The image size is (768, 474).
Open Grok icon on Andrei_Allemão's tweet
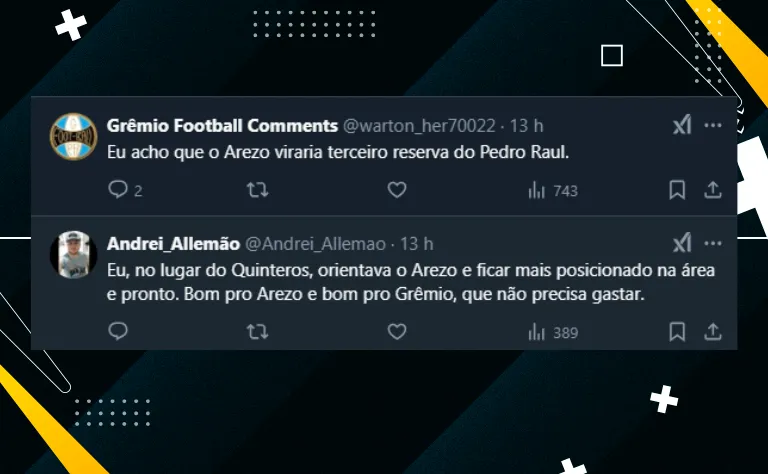click(x=682, y=243)
